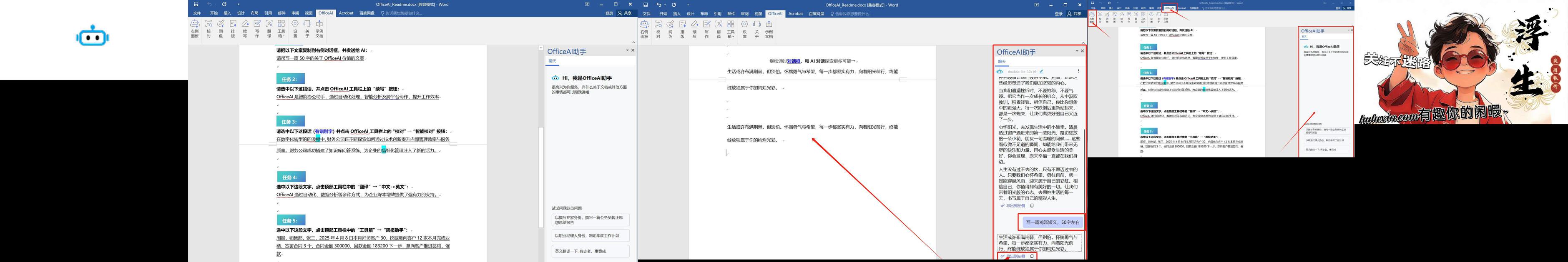The width and height of the screenshot is (1568, 262).
Task: Open 文件 tab in left Word window
Action: [x=197, y=13]
